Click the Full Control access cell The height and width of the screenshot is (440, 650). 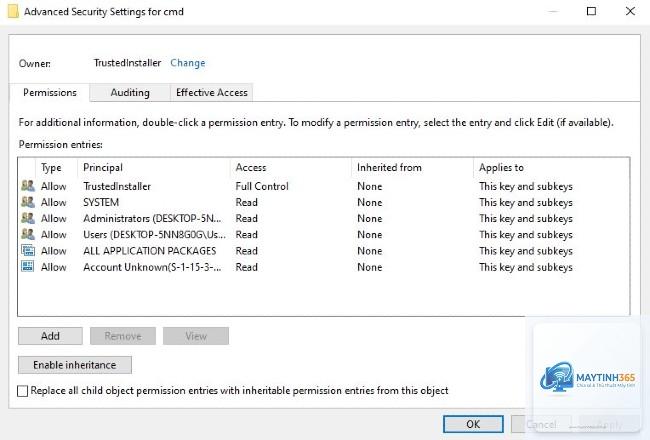[x=262, y=186]
